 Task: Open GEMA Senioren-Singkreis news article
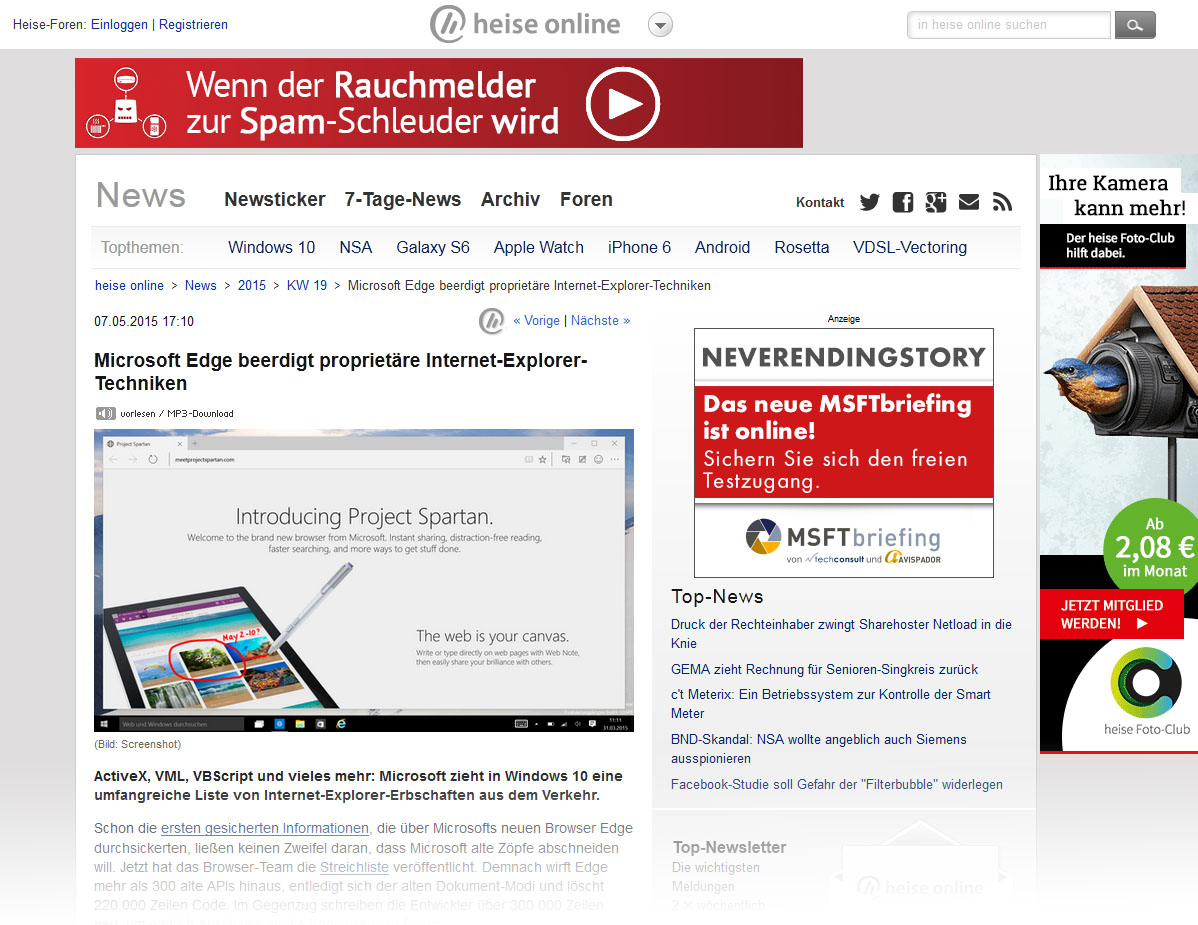(x=824, y=670)
